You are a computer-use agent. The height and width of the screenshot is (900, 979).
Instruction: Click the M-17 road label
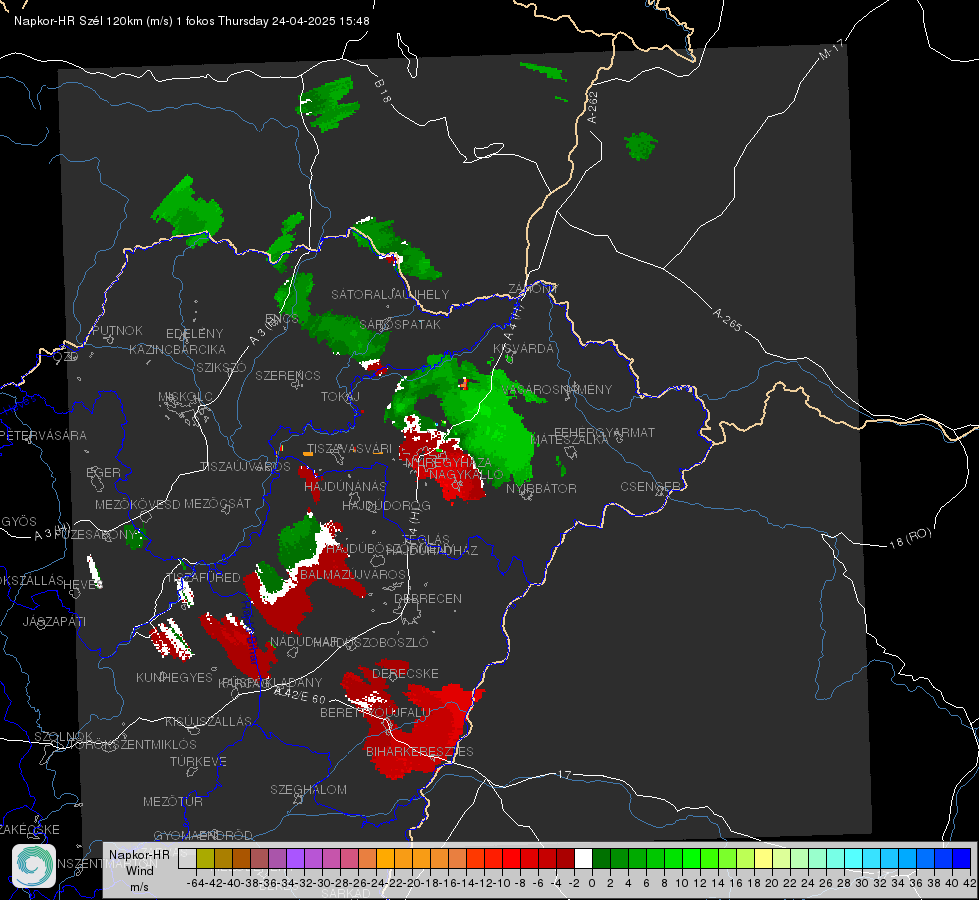[x=831, y=50]
